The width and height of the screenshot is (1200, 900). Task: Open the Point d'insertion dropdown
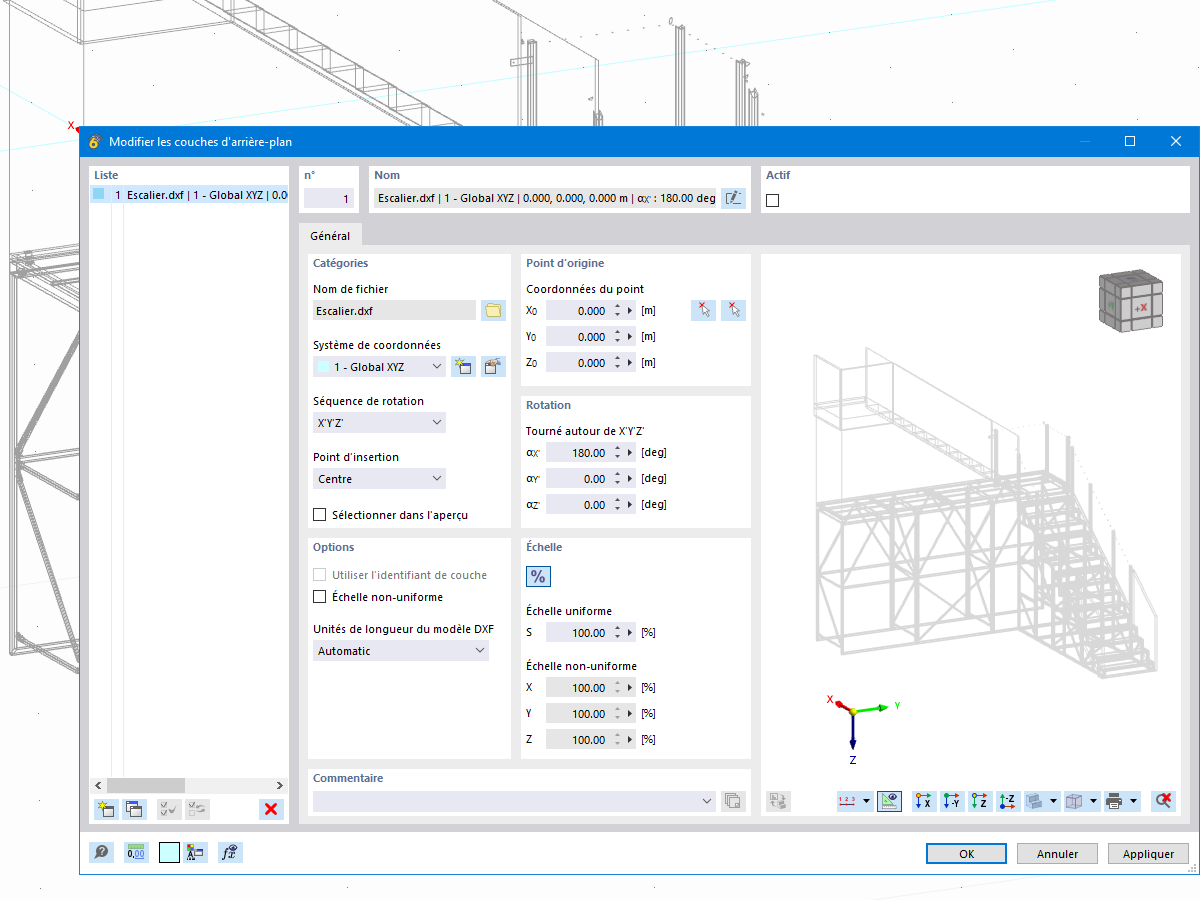379,479
